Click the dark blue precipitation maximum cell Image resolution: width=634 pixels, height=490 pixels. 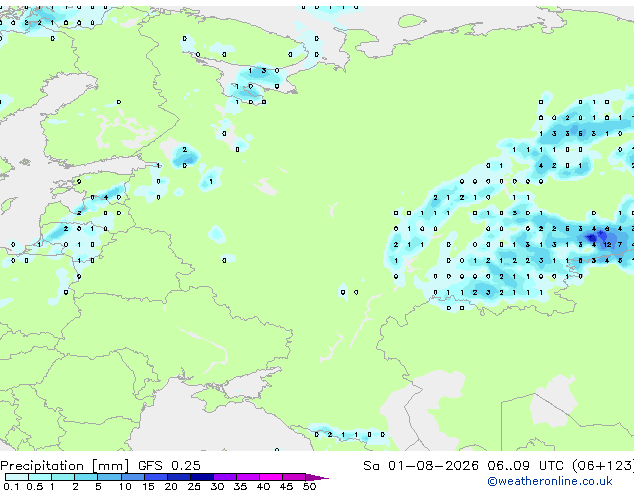(x=591, y=237)
